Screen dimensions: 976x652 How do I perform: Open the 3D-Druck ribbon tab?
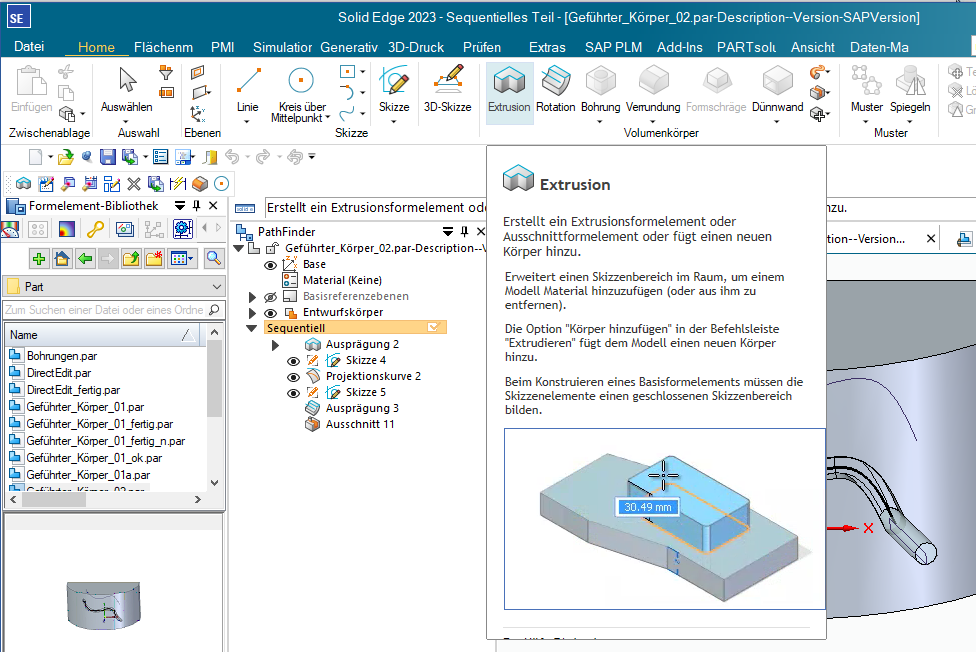coord(416,47)
